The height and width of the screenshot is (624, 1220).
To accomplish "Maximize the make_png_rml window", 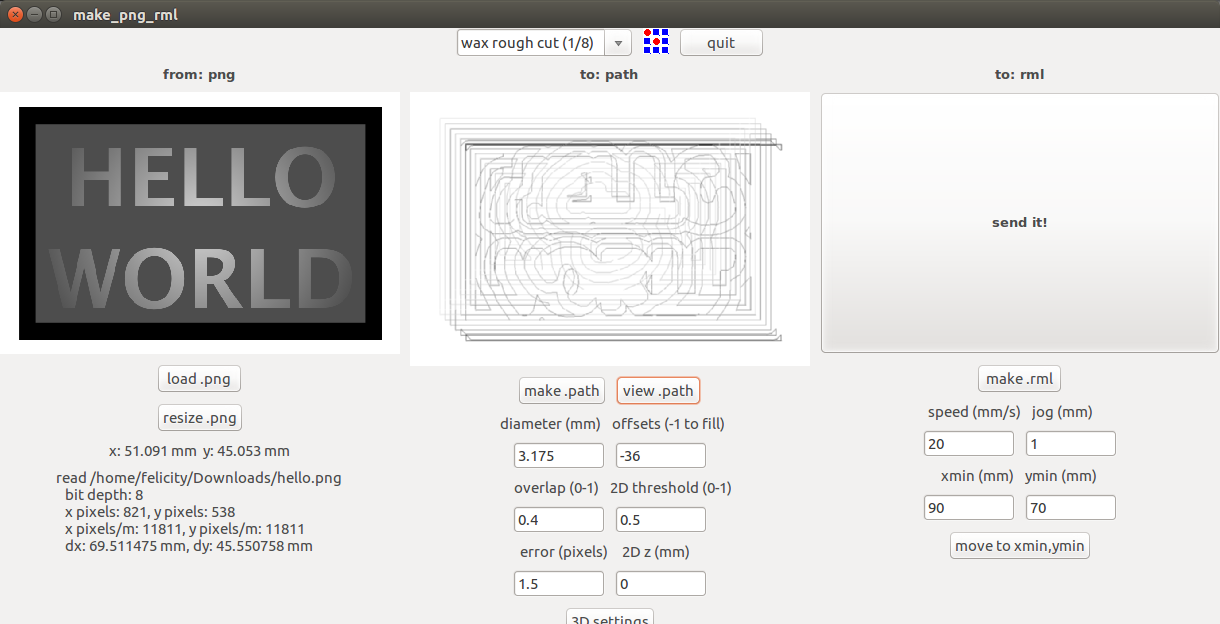I will coord(53,15).
